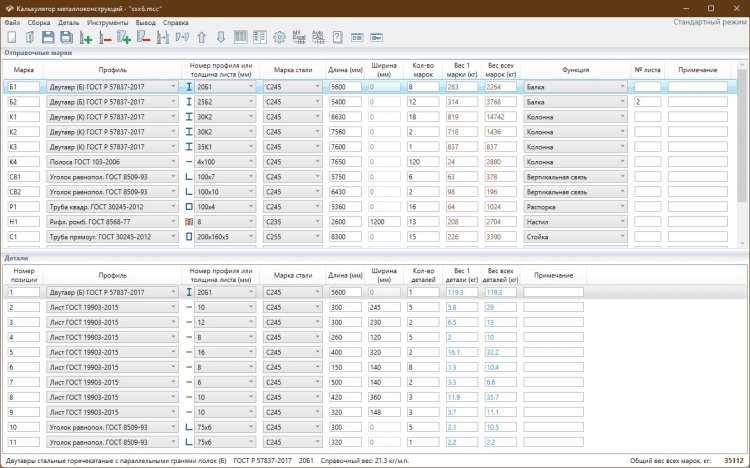The width and height of the screenshot is (750, 468).
Task: Open the Сборка menu
Action: click(x=39, y=20)
